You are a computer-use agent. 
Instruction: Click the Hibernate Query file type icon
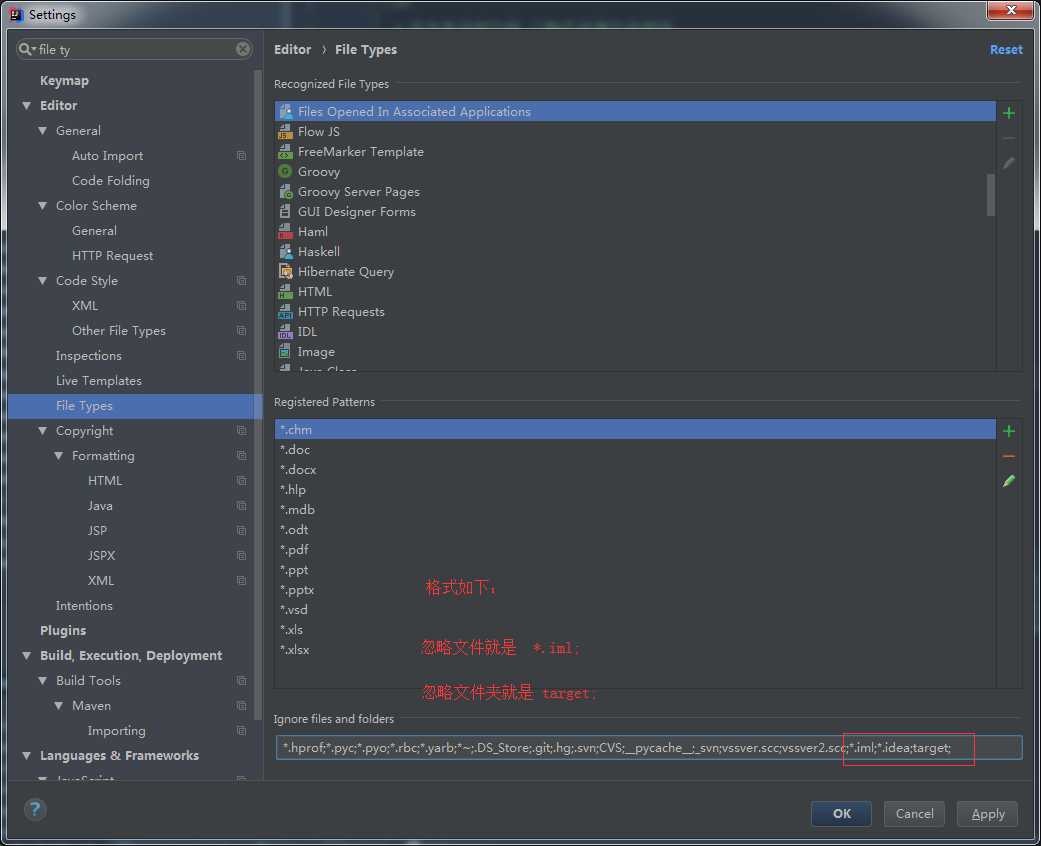point(285,272)
